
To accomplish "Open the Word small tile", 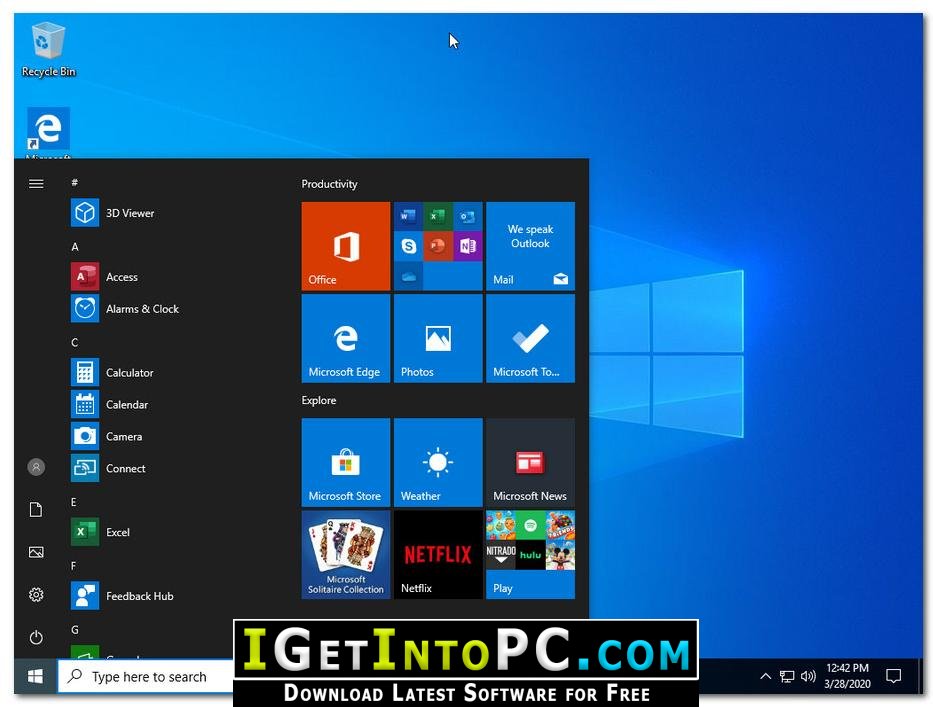I will tap(408, 216).
